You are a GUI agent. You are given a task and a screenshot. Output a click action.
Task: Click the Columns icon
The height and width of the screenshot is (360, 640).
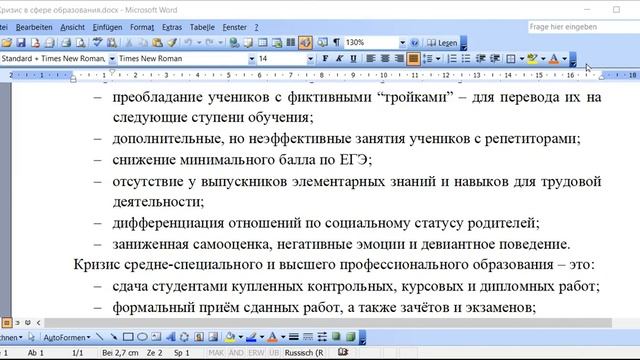[x=291, y=42]
